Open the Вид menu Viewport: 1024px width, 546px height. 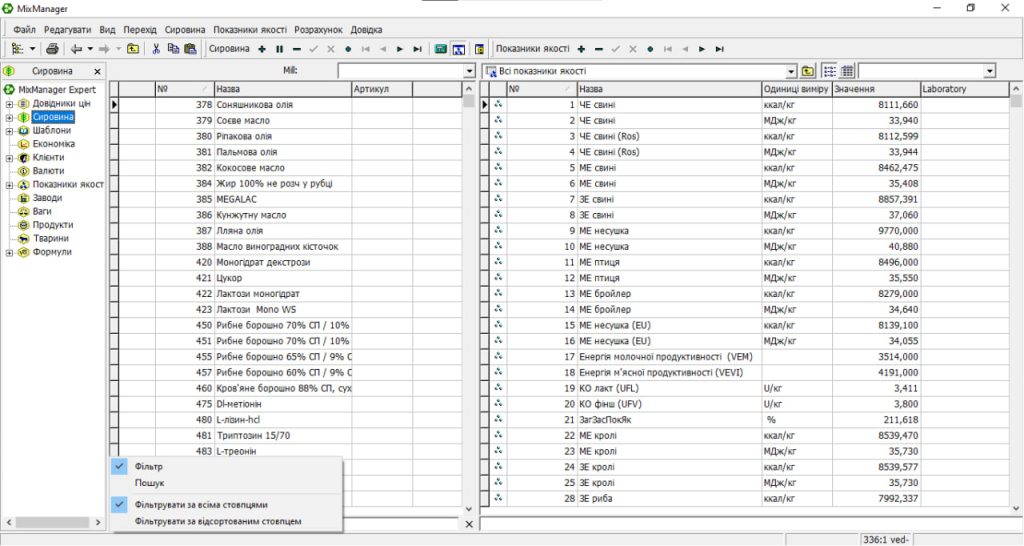[x=107, y=29]
